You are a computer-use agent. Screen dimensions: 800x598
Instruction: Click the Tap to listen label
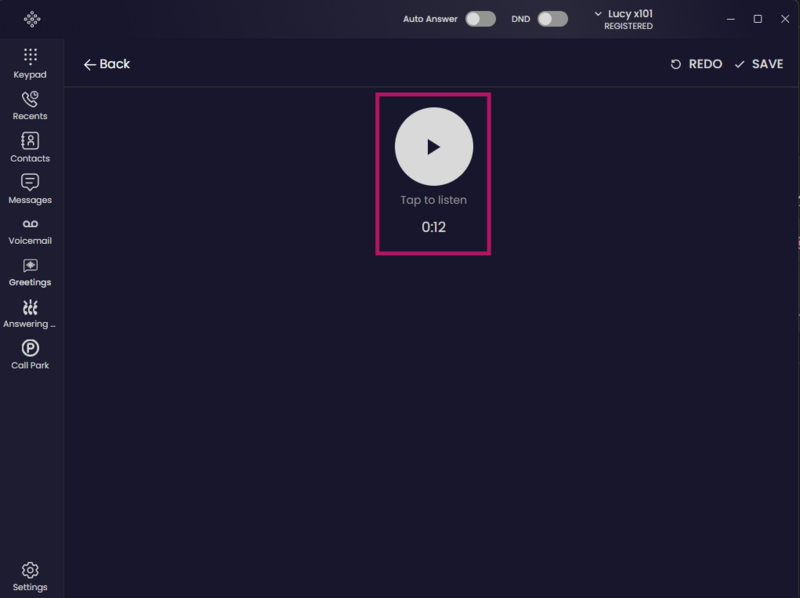[x=434, y=200]
